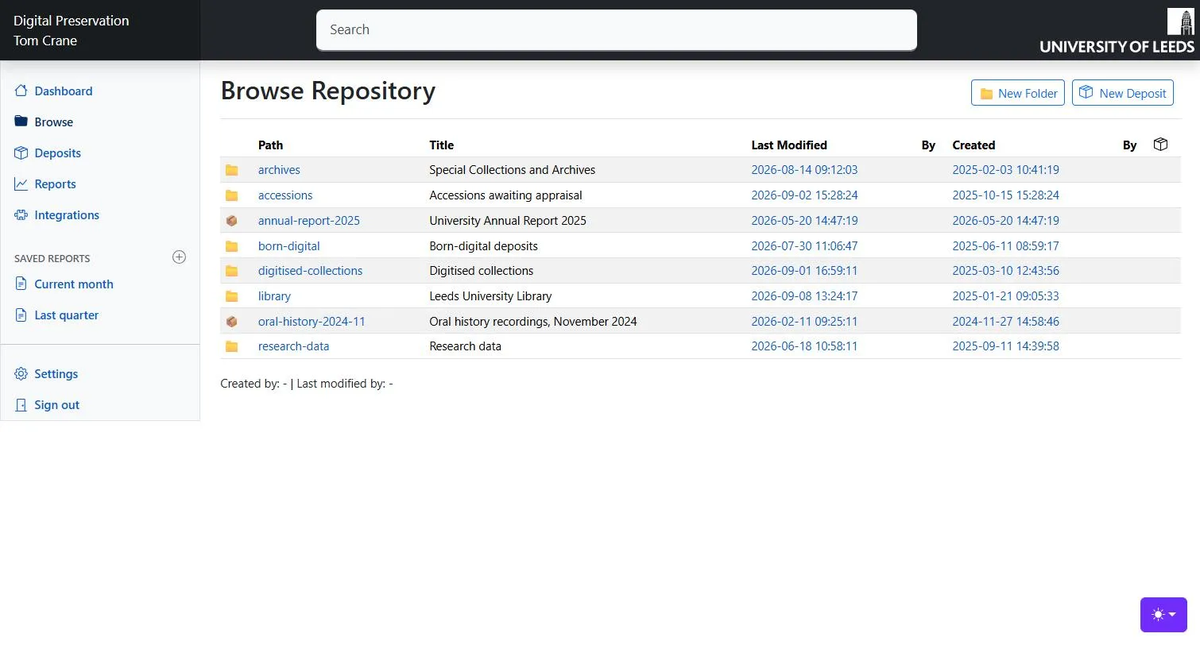Open the theme switcher dropdown
The width and height of the screenshot is (1200, 645).
(x=1163, y=615)
